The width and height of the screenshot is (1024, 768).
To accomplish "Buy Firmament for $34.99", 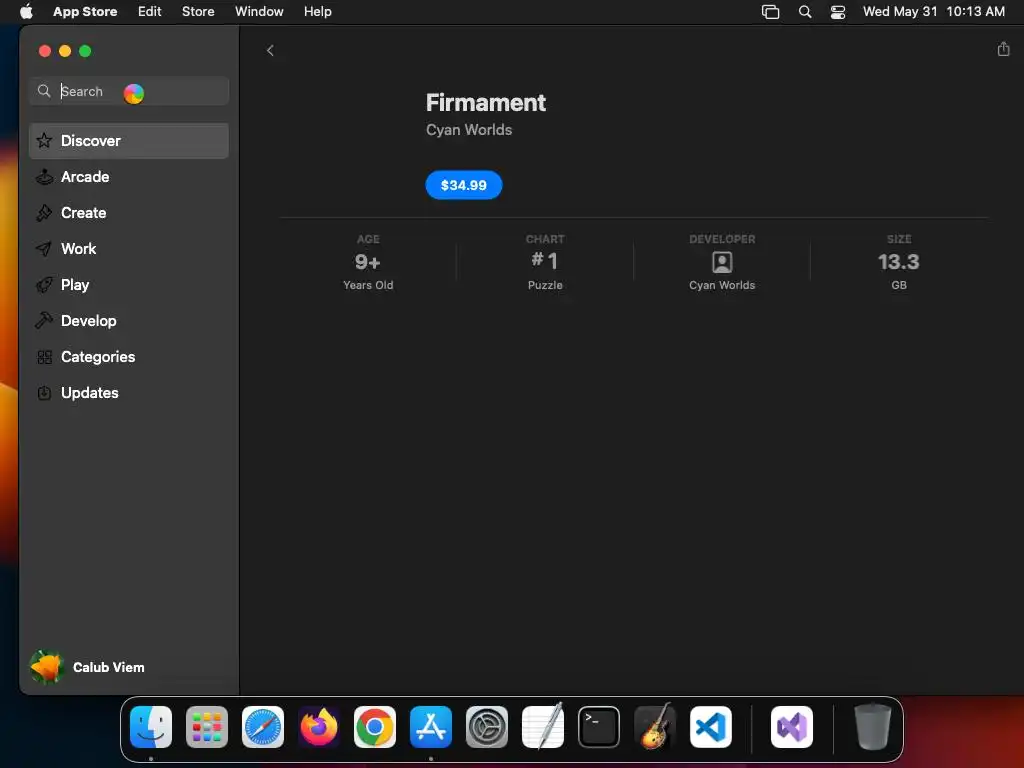I will click(464, 185).
